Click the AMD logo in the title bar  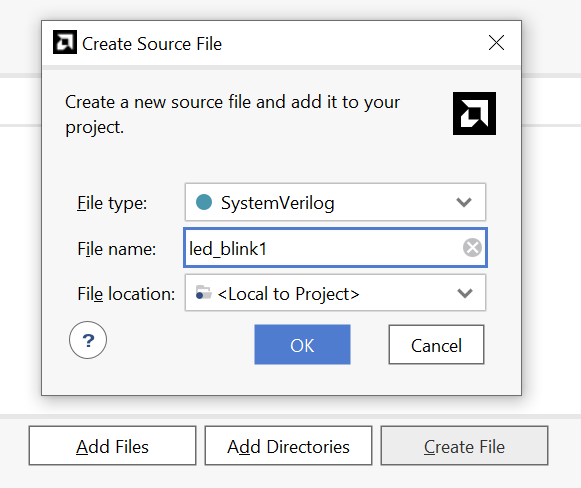tap(65, 42)
